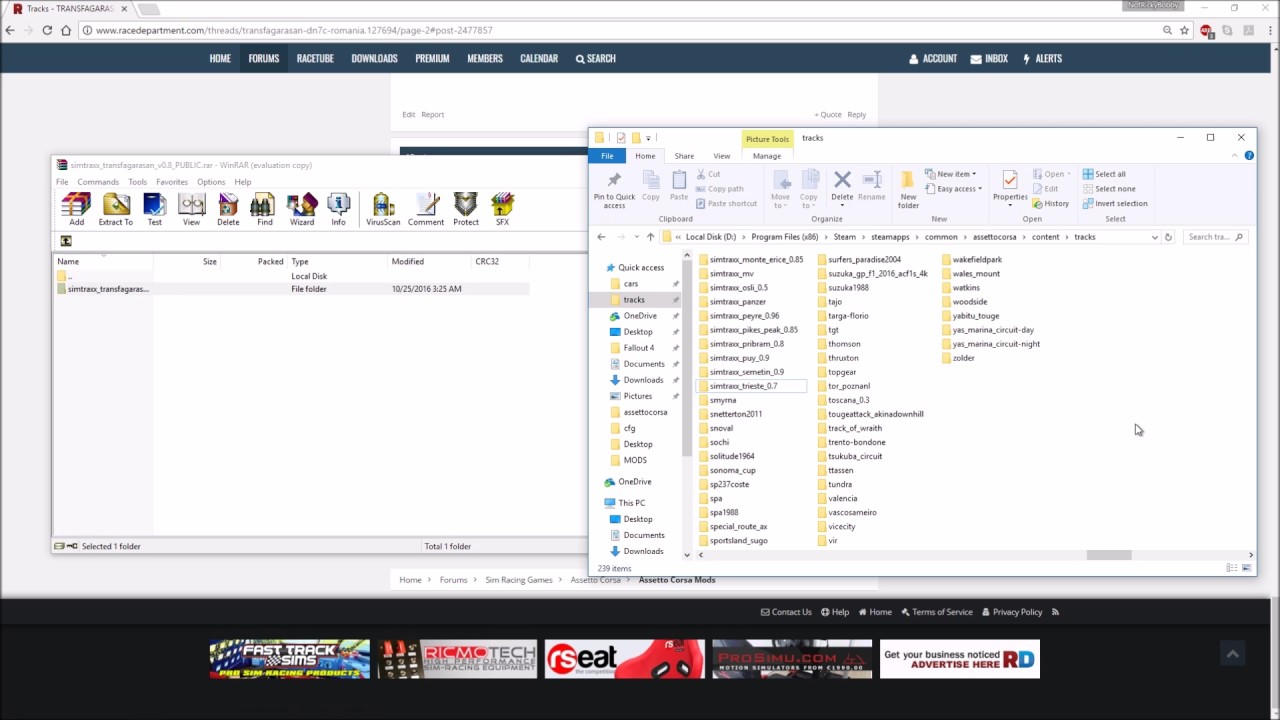Start VirusScan from WinRAR toolbar
This screenshot has width=1280, height=720.
click(383, 208)
